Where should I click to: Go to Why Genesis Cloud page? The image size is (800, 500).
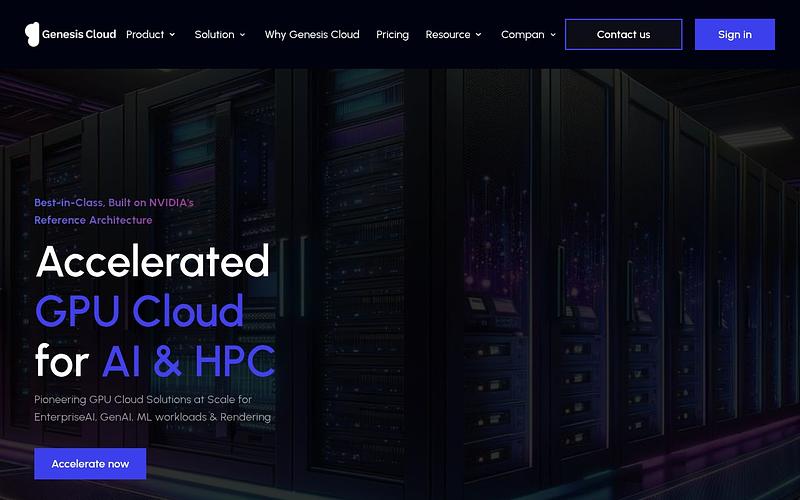coord(312,34)
